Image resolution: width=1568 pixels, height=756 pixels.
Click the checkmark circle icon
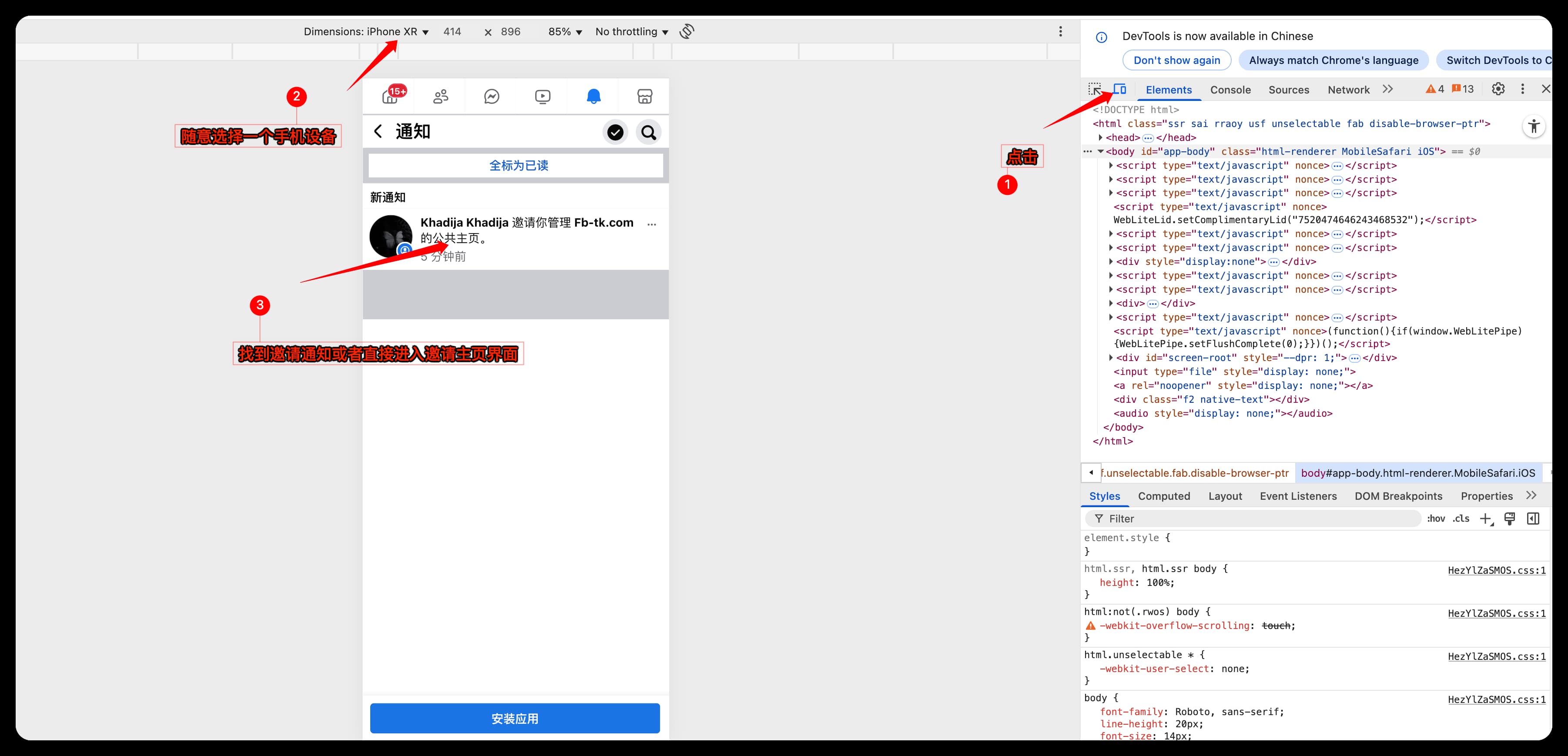[615, 132]
